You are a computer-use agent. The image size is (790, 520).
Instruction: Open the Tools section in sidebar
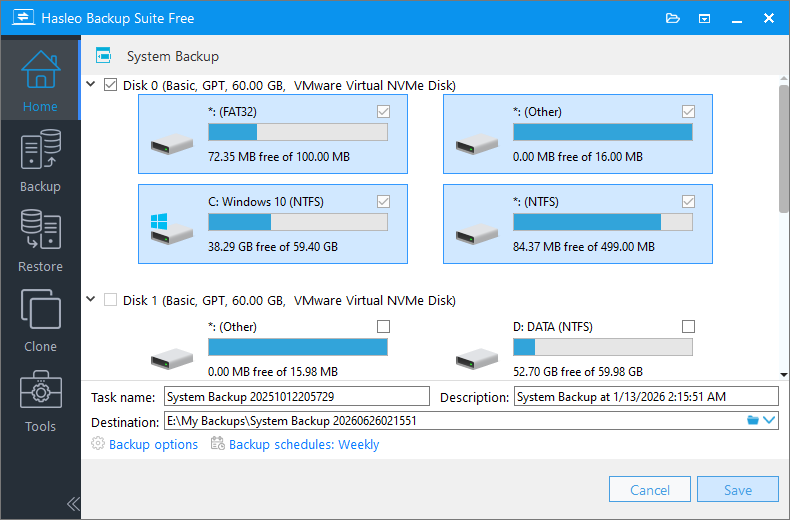(x=40, y=401)
